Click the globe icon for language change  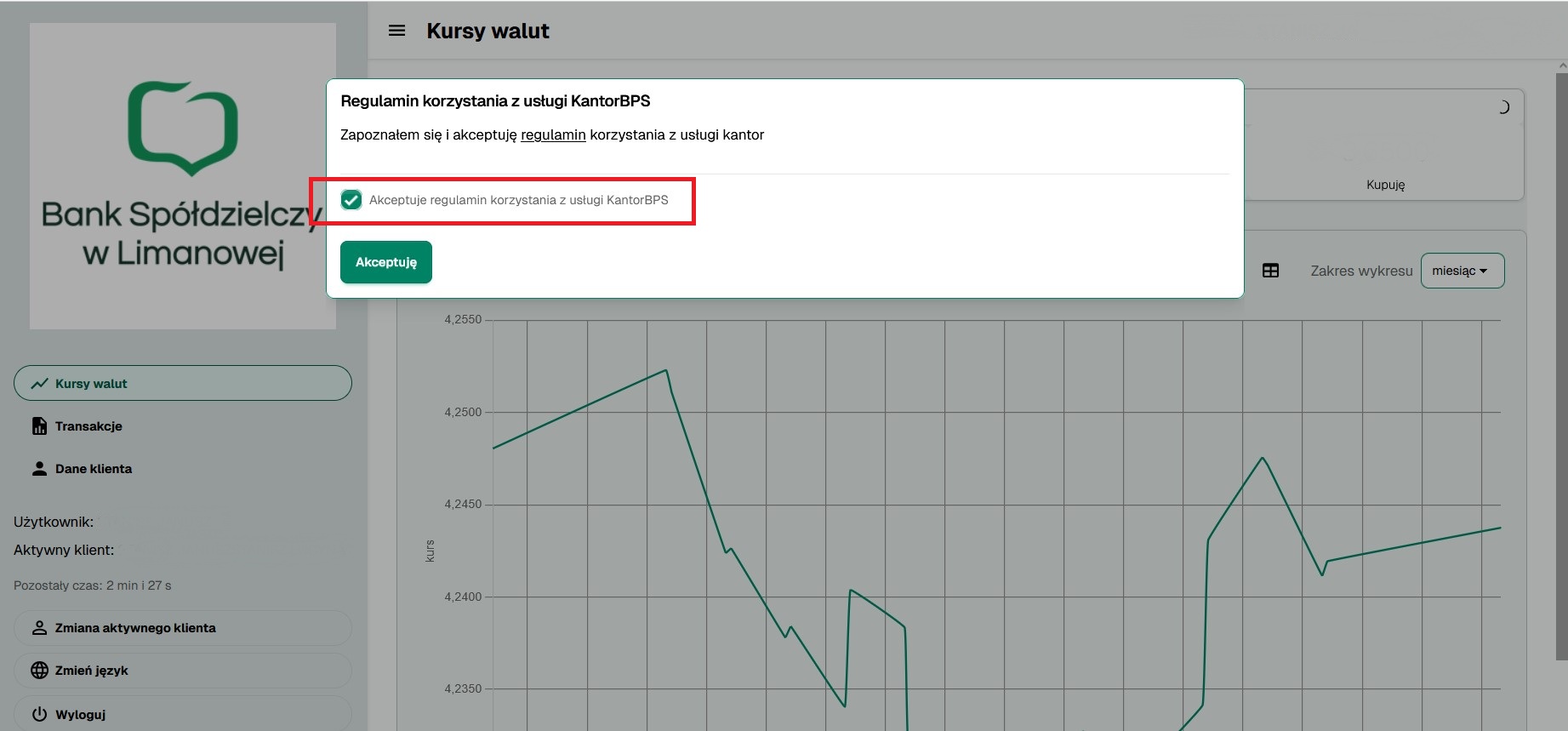pyautogui.click(x=39, y=671)
